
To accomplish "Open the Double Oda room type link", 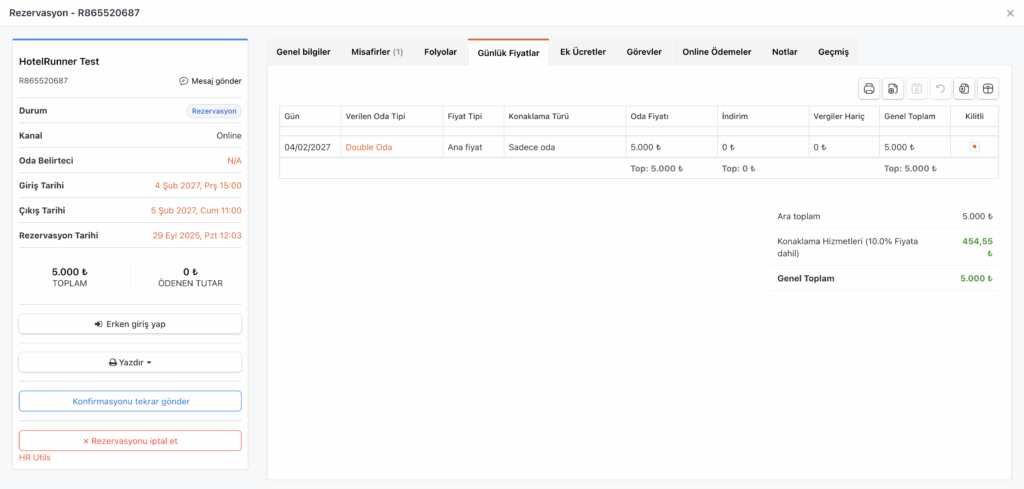I will point(368,147).
